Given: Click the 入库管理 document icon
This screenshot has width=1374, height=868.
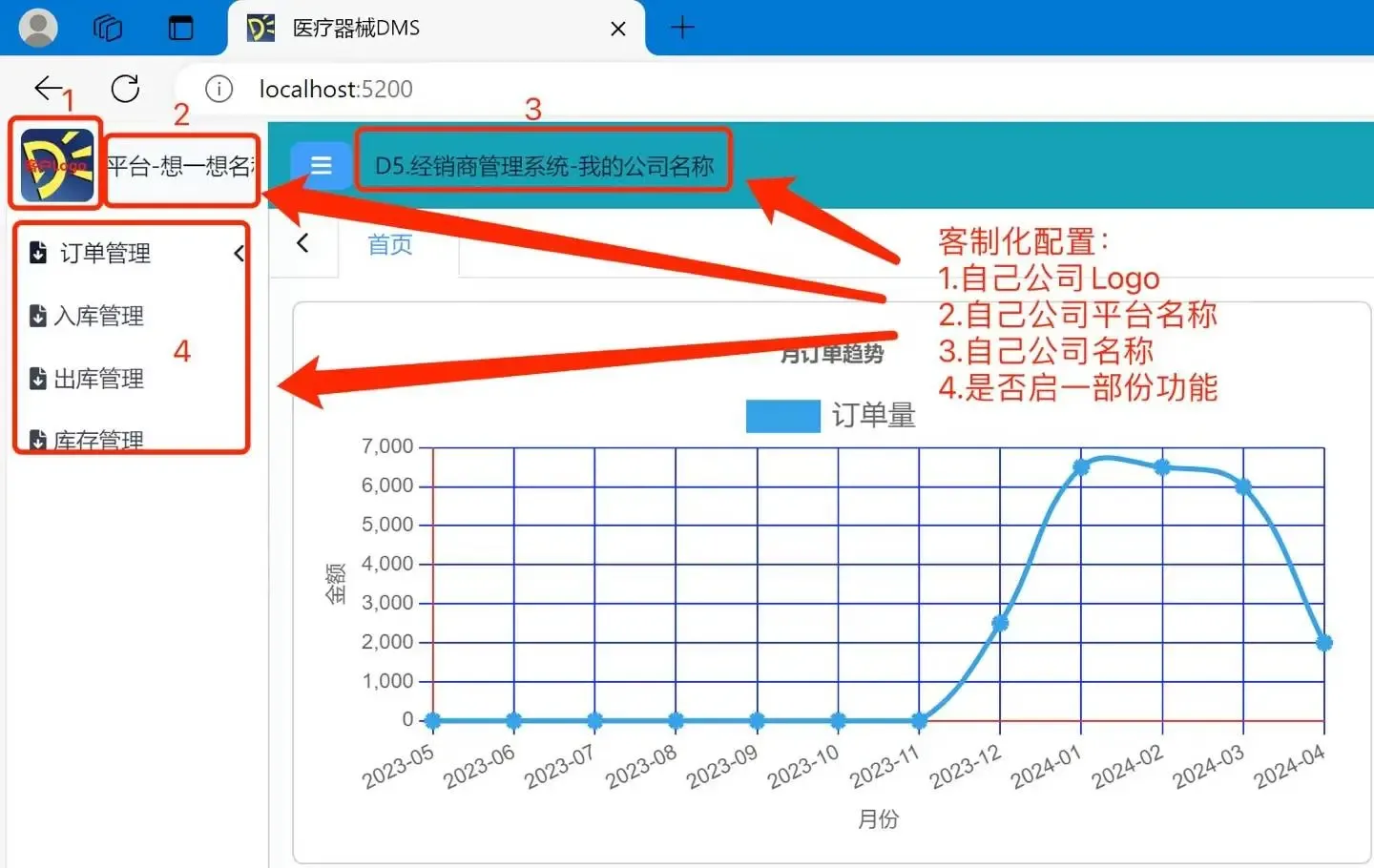Looking at the screenshot, I should pos(38,316).
